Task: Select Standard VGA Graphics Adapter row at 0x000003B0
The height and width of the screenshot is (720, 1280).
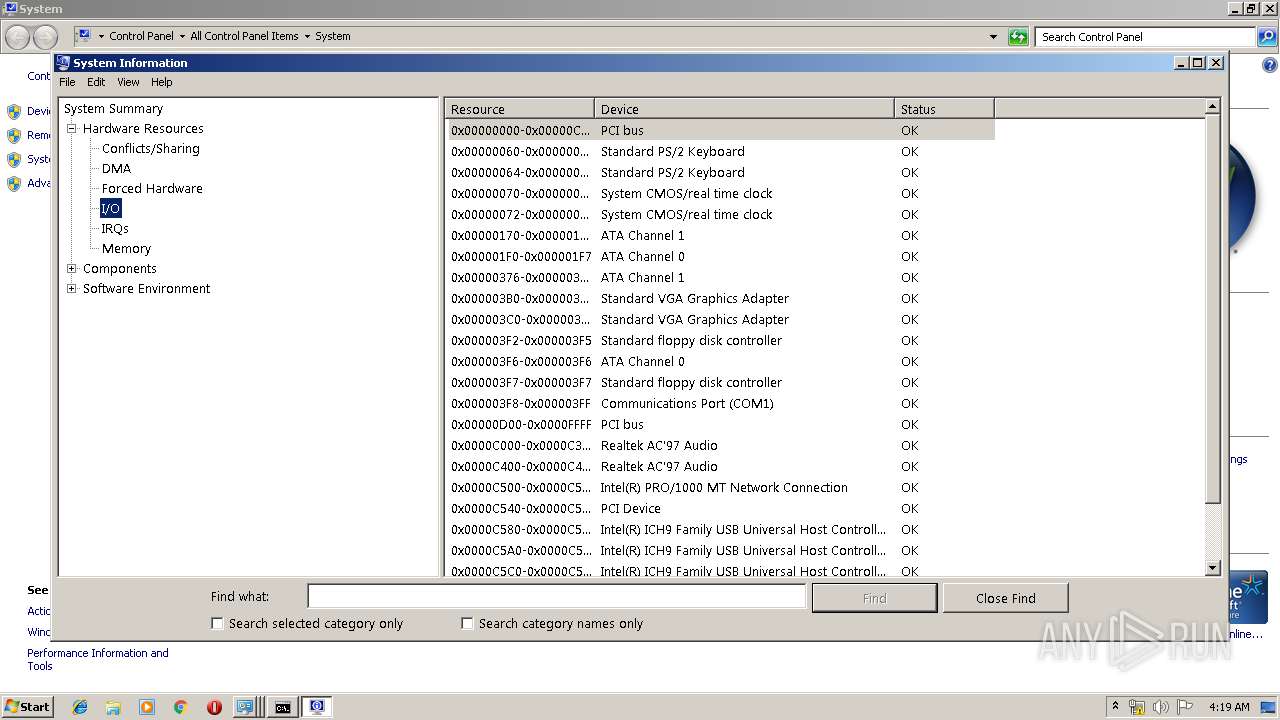Action: [720, 299]
